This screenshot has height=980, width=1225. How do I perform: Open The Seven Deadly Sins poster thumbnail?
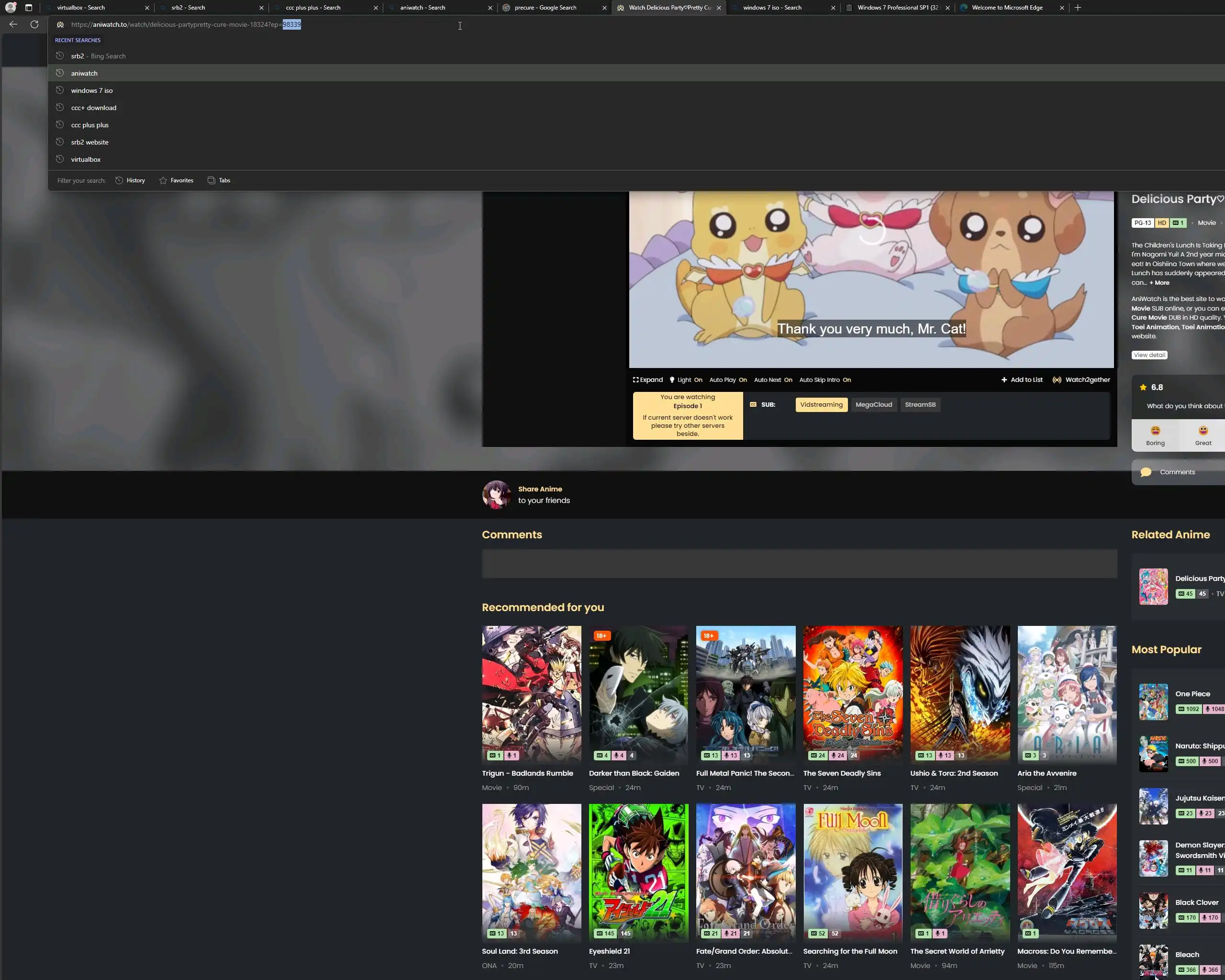tap(852, 693)
